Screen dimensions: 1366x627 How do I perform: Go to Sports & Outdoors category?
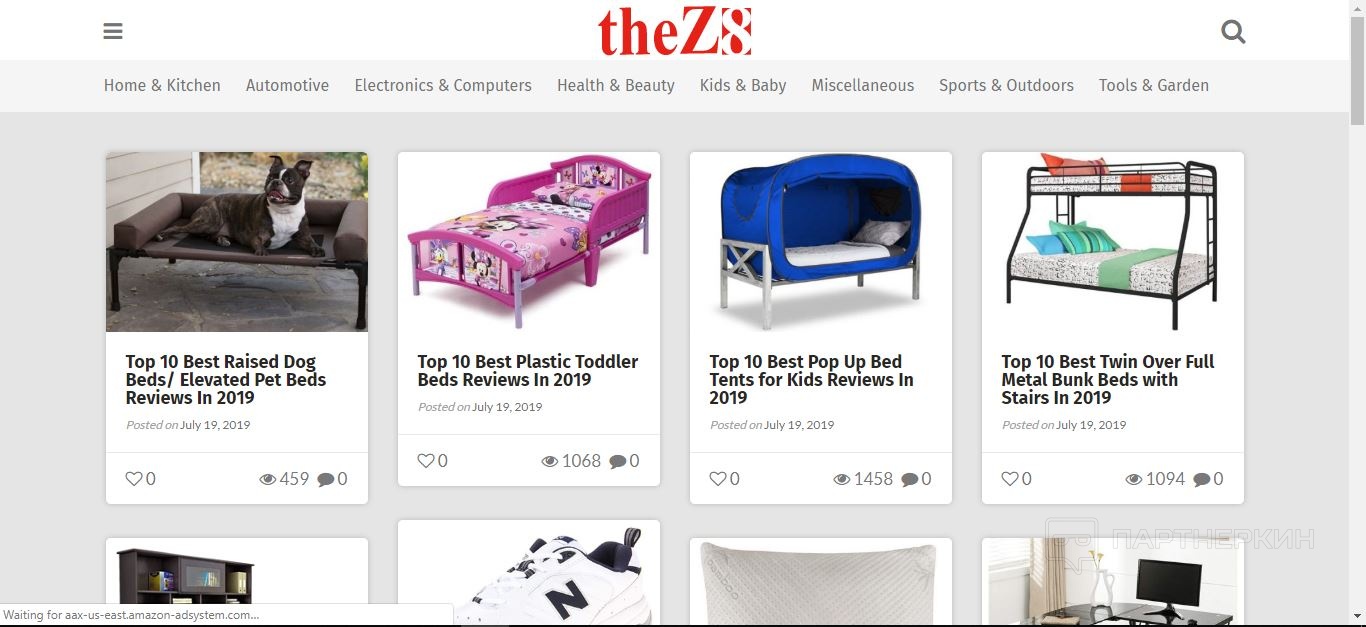[x=1006, y=86]
